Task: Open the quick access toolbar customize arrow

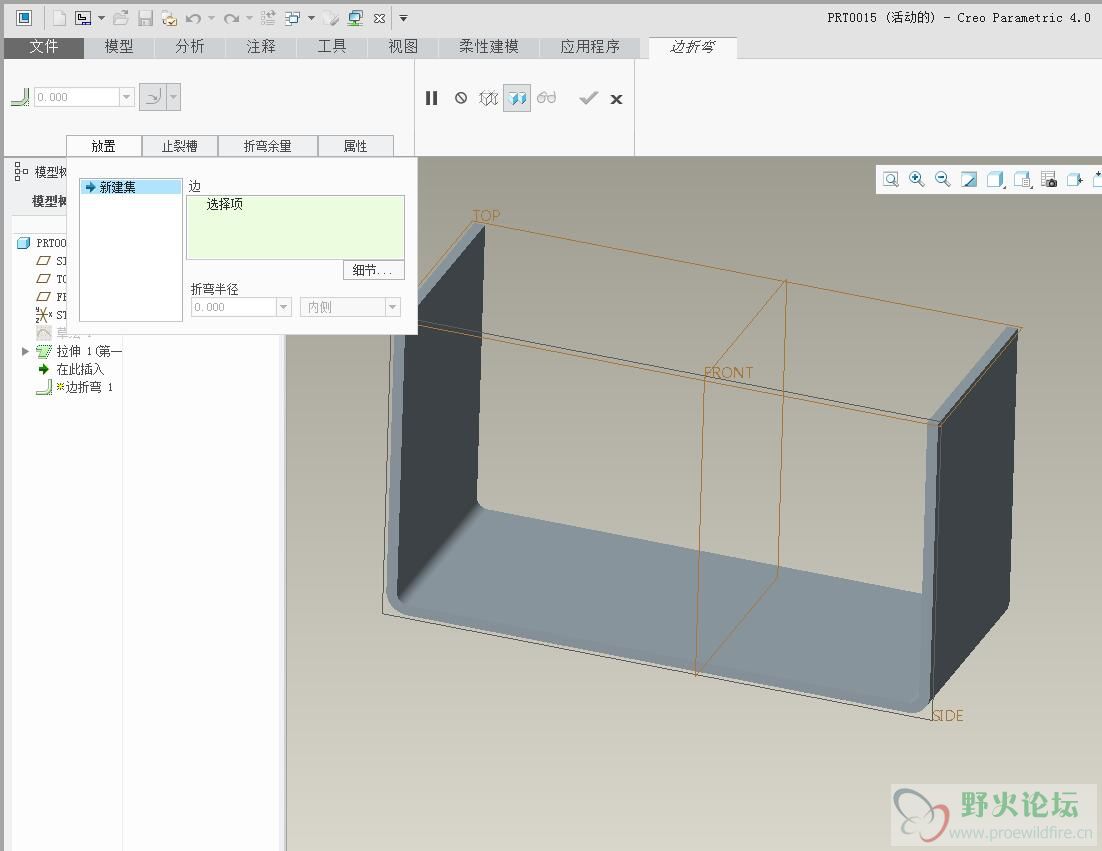Action: click(x=403, y=18)
